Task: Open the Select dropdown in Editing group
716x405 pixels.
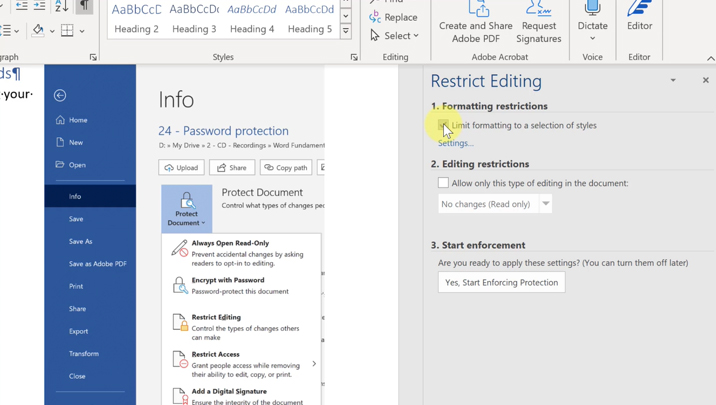Action: pyautogui.click(x=395, y=36)
